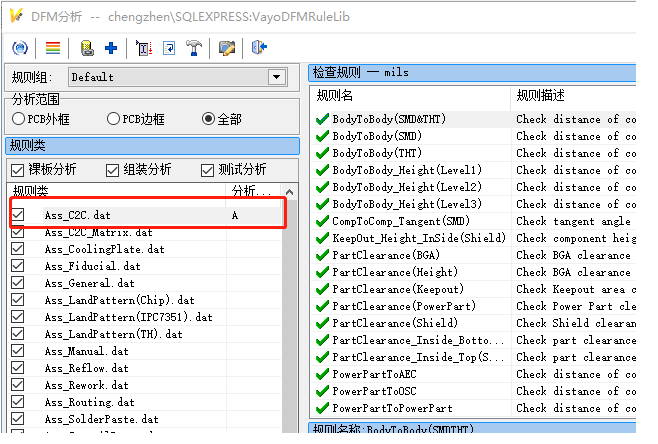Screen dimensions: 658x444
Task: Click the blue circular run analysis icon
Action: pyautogui.click(x=19, y=47)
